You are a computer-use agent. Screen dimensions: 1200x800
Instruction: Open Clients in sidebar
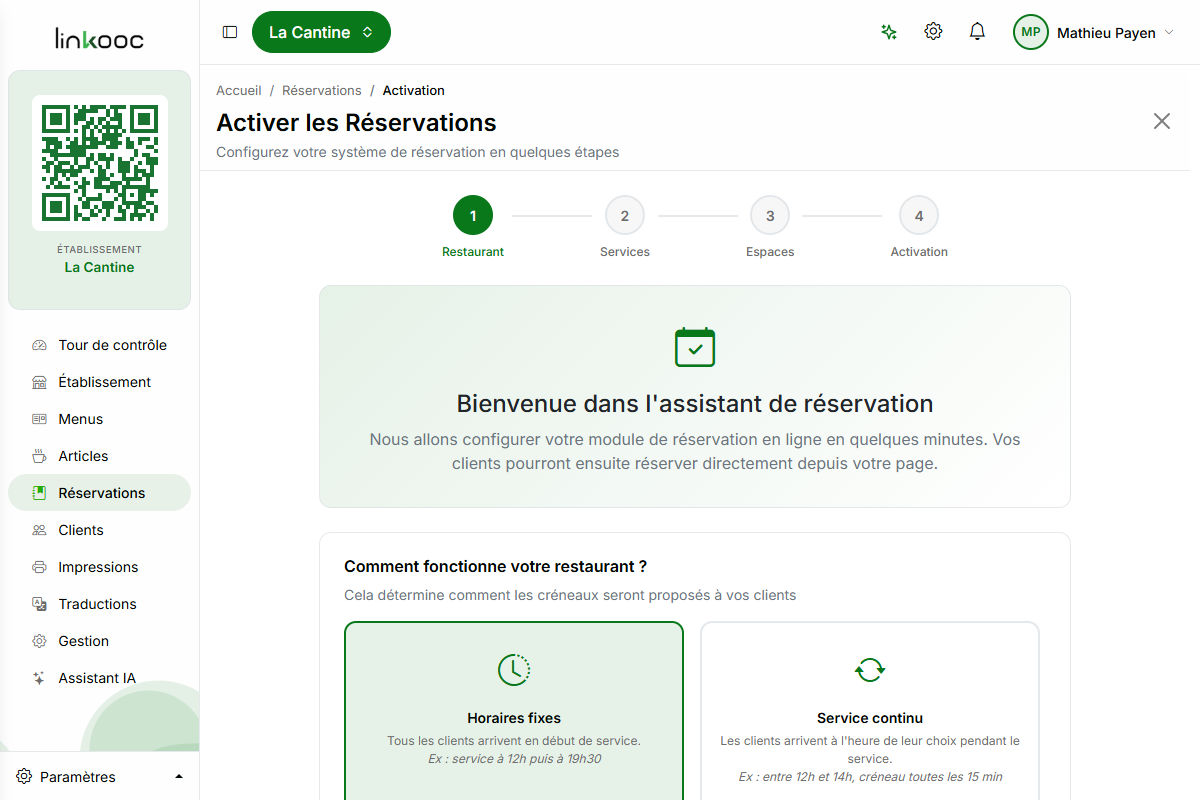[100, 530]
